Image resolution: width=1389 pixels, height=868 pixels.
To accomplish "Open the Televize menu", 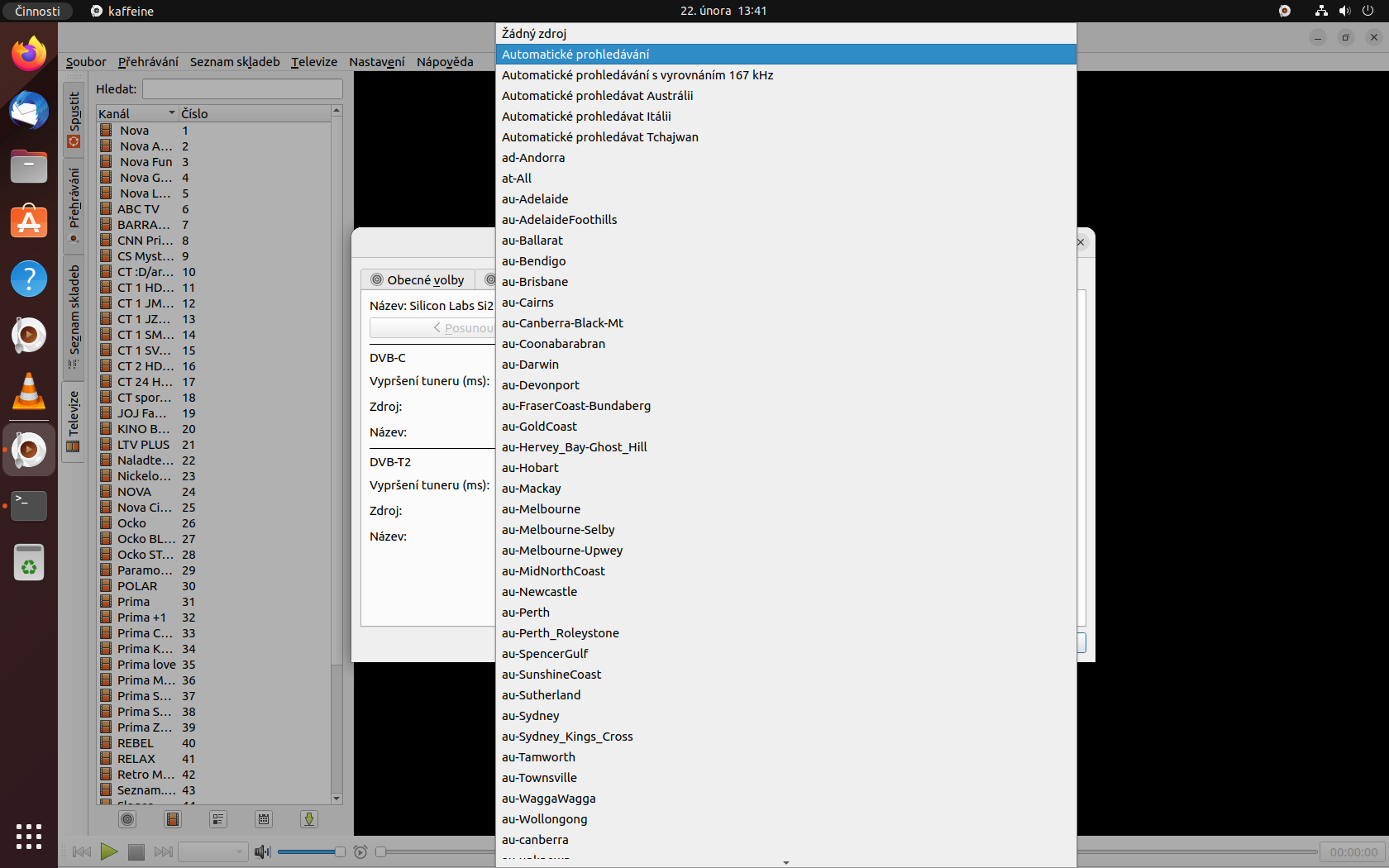I will coord(313,62).
